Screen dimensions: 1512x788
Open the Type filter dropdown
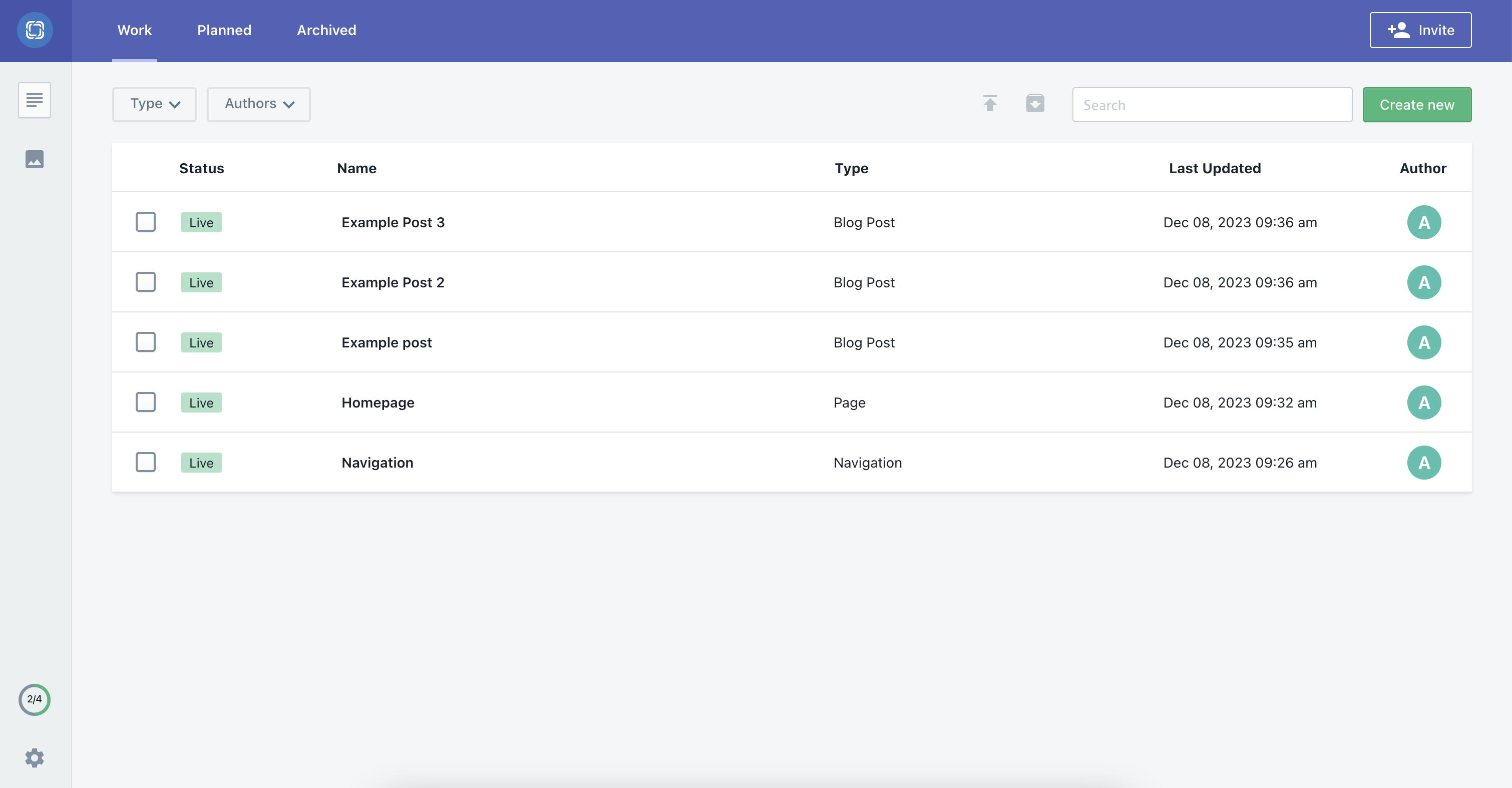pyautogui.click(x=154, y=104)
